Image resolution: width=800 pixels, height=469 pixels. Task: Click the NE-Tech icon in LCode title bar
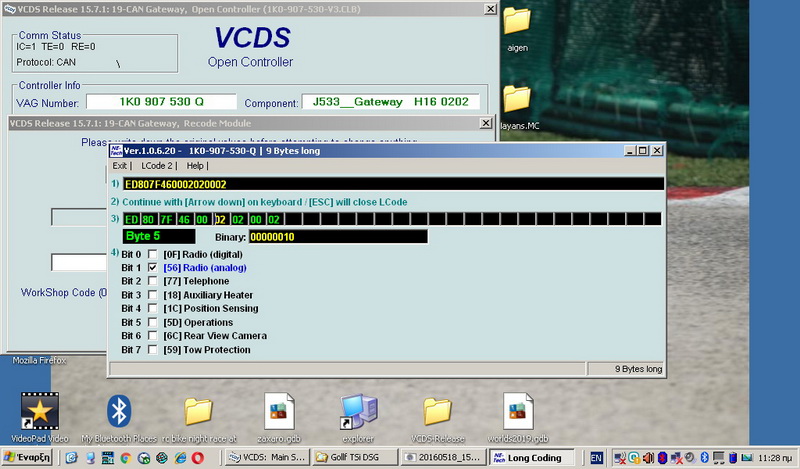pos(116,151)
